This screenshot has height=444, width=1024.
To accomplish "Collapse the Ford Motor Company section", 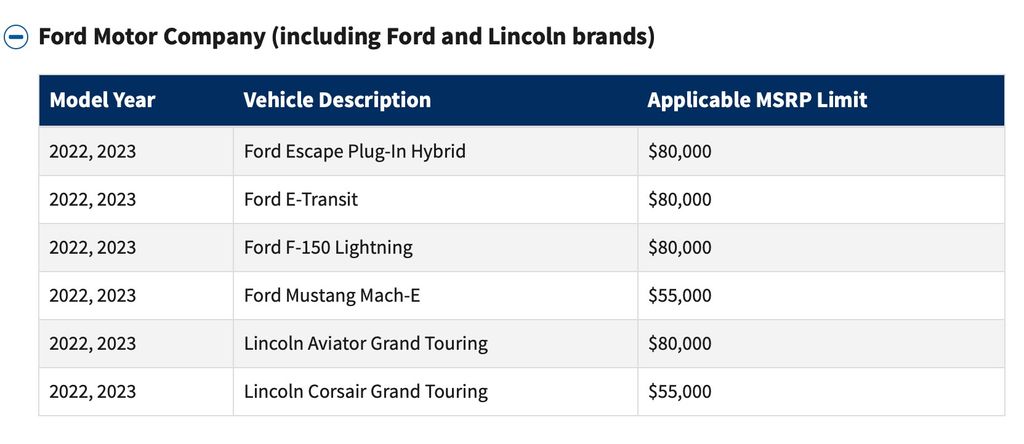I will coord(16,38).
